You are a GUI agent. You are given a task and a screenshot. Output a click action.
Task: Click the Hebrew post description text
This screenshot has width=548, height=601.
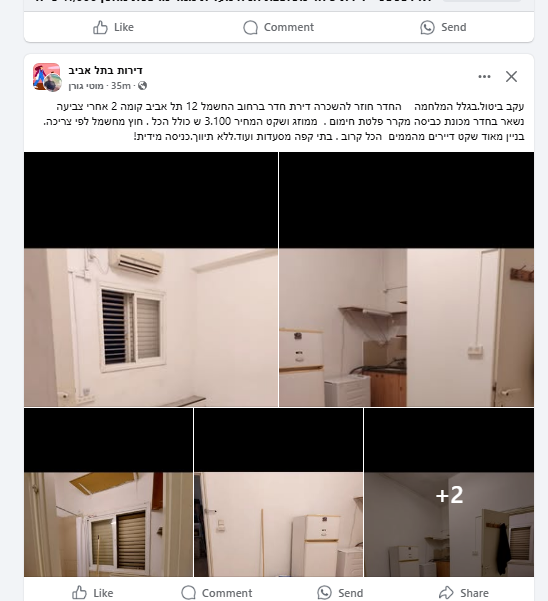pyautogui.click(x=284, y=121)
